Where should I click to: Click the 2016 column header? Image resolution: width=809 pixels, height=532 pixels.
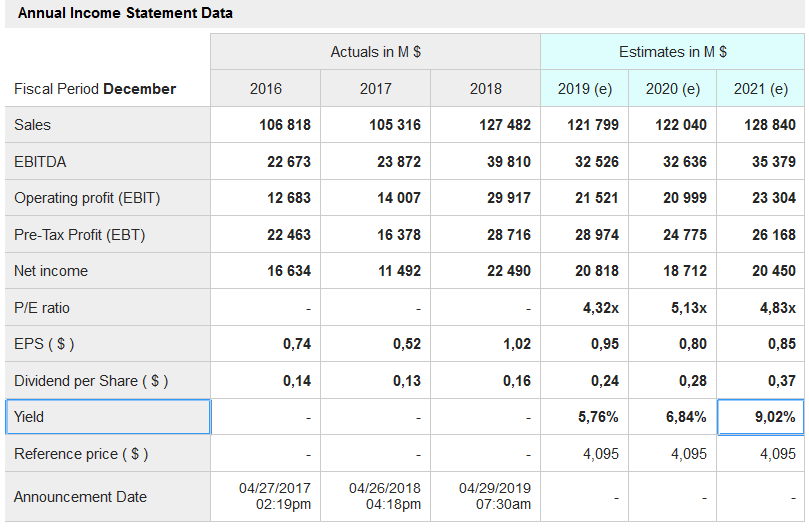pyautogui.click(x=266, y=89)
